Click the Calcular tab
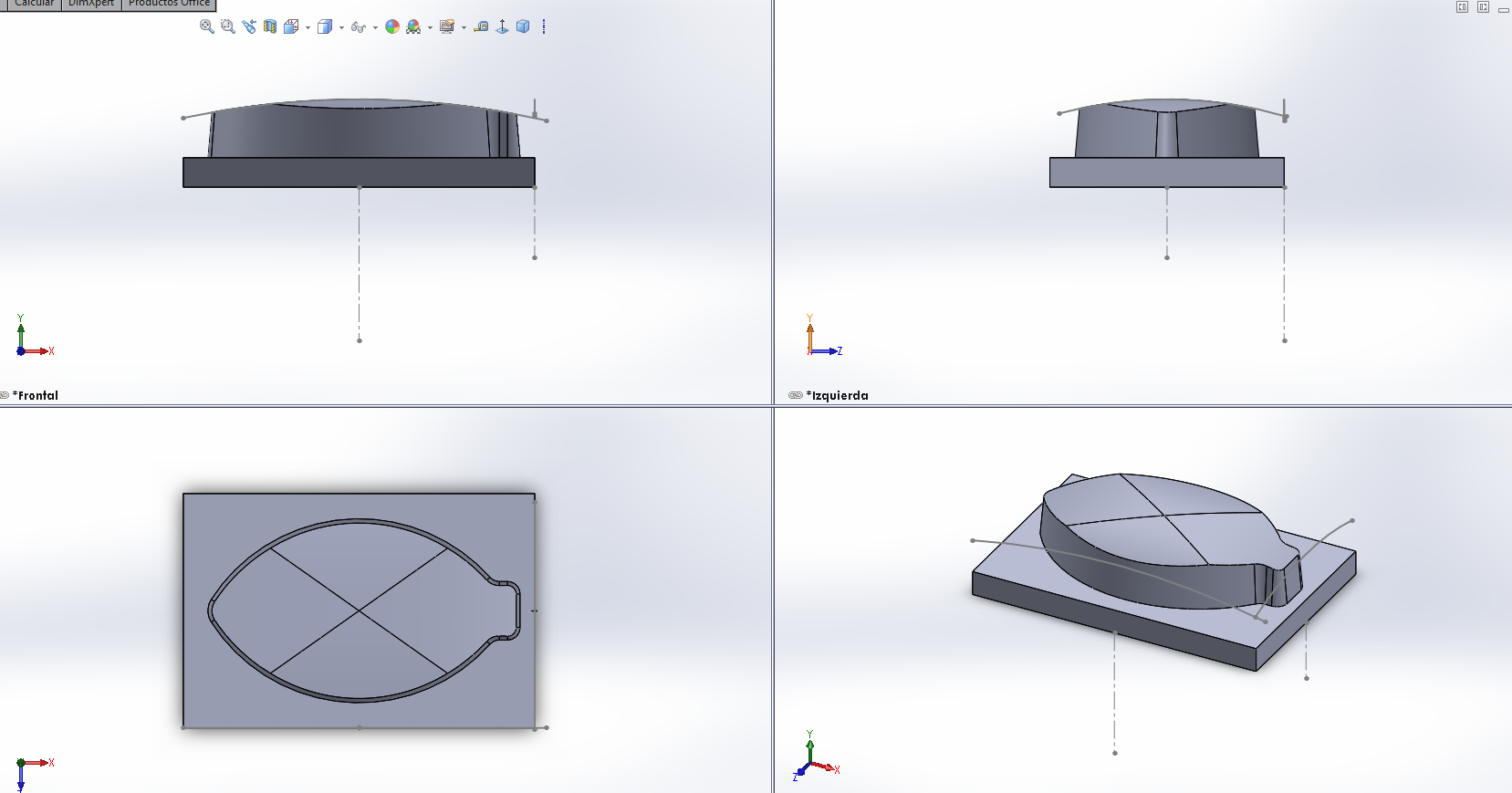1512x793 pixels. click(34, 4)
